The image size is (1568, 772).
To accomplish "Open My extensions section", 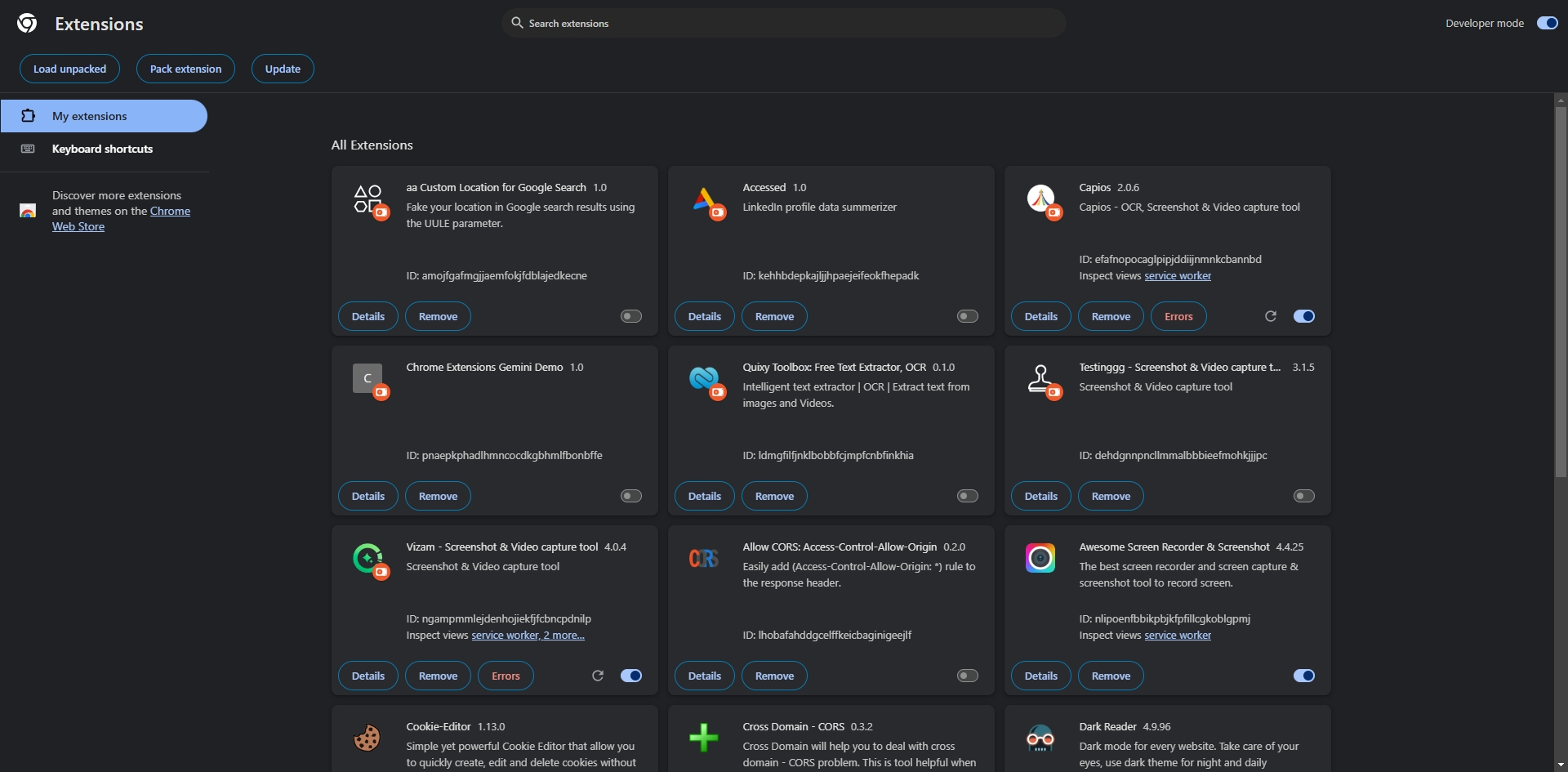I will point(104,116).
